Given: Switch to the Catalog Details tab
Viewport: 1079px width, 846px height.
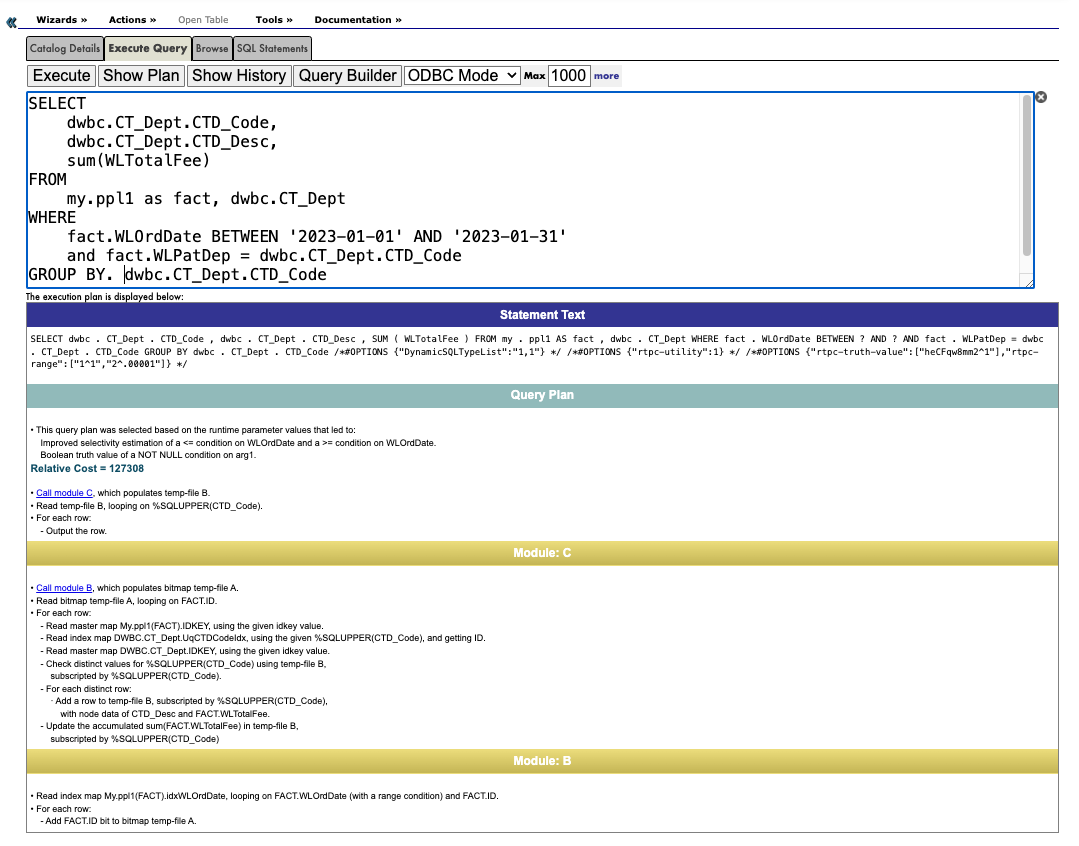Looking at the screenshot, I should (x=65, y=48).
